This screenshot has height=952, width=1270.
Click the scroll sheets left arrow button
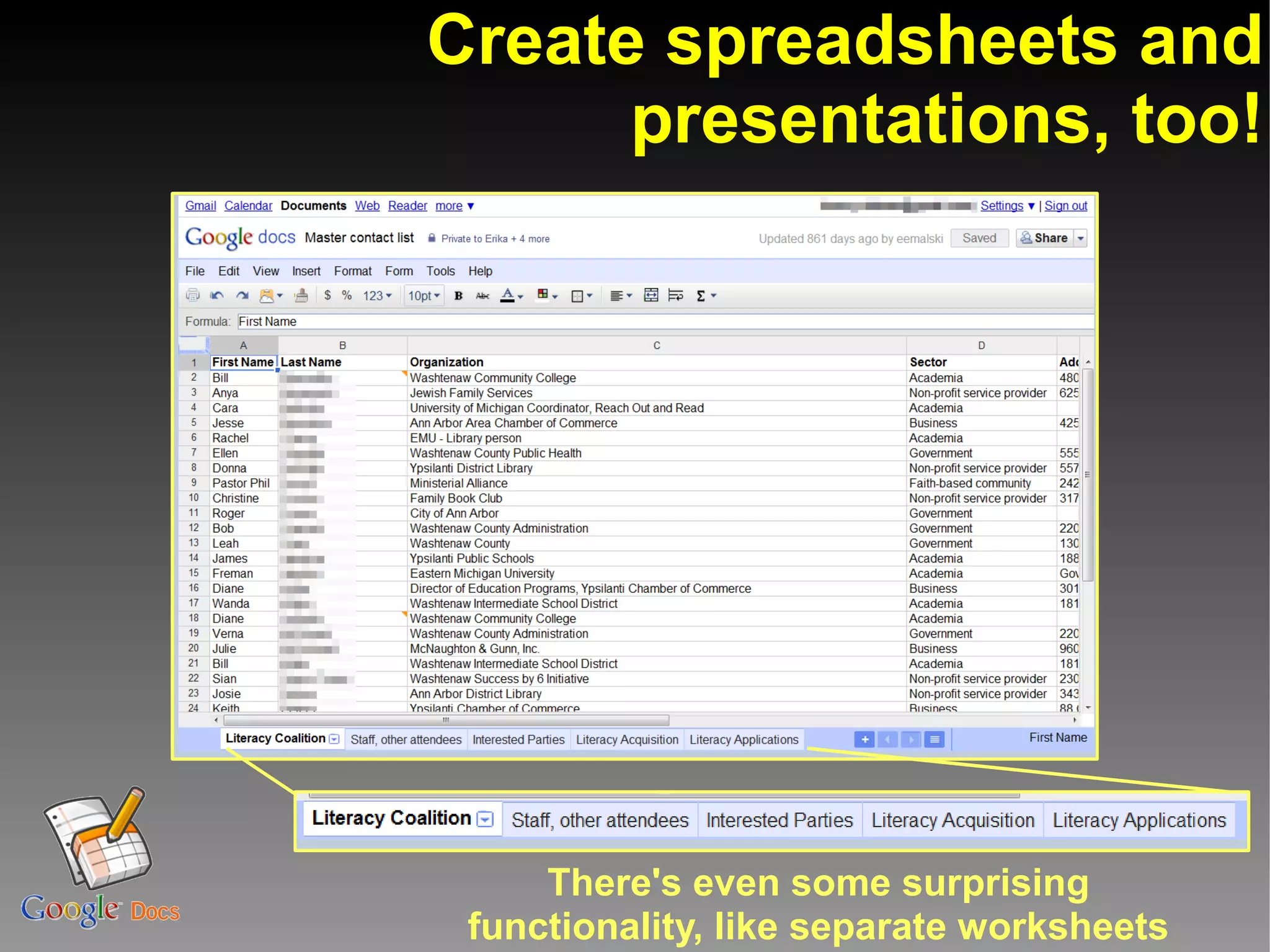[888, 739]
